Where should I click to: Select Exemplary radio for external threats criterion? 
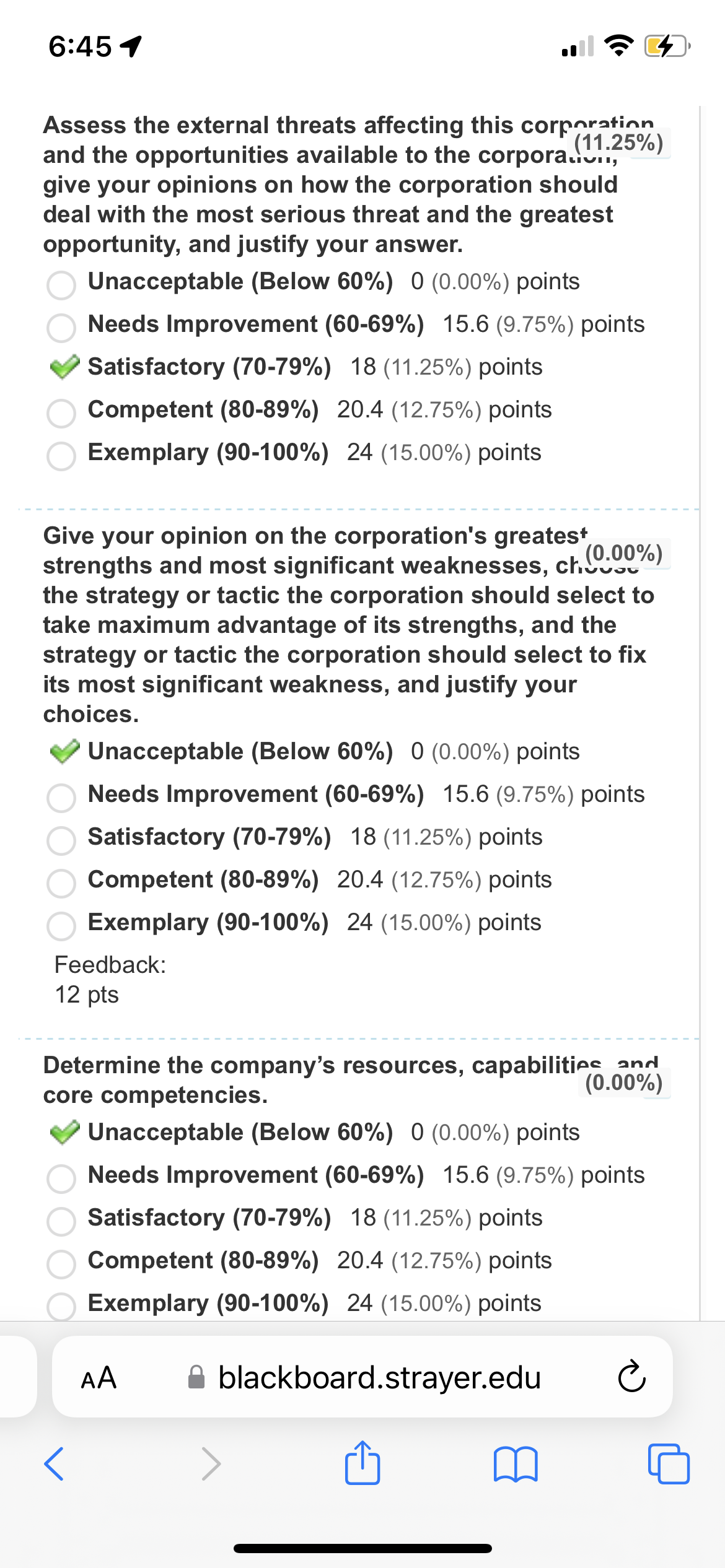(x=61, y=456)
